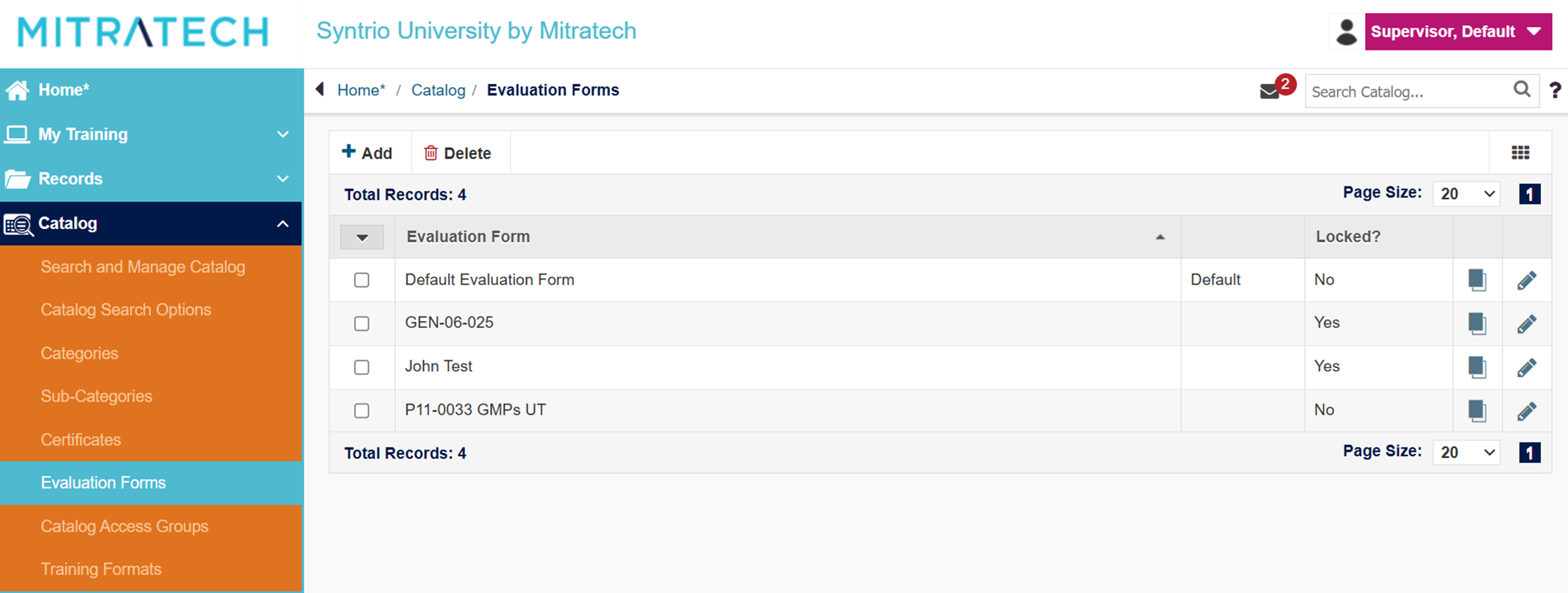Open the Supervisor, Default user menu
The image size is (1568, 593).
(1458, 32)
